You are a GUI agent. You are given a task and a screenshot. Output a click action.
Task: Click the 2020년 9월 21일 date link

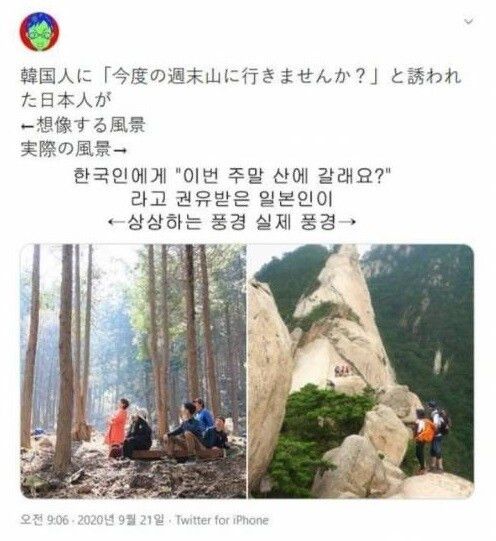[120, 520]
